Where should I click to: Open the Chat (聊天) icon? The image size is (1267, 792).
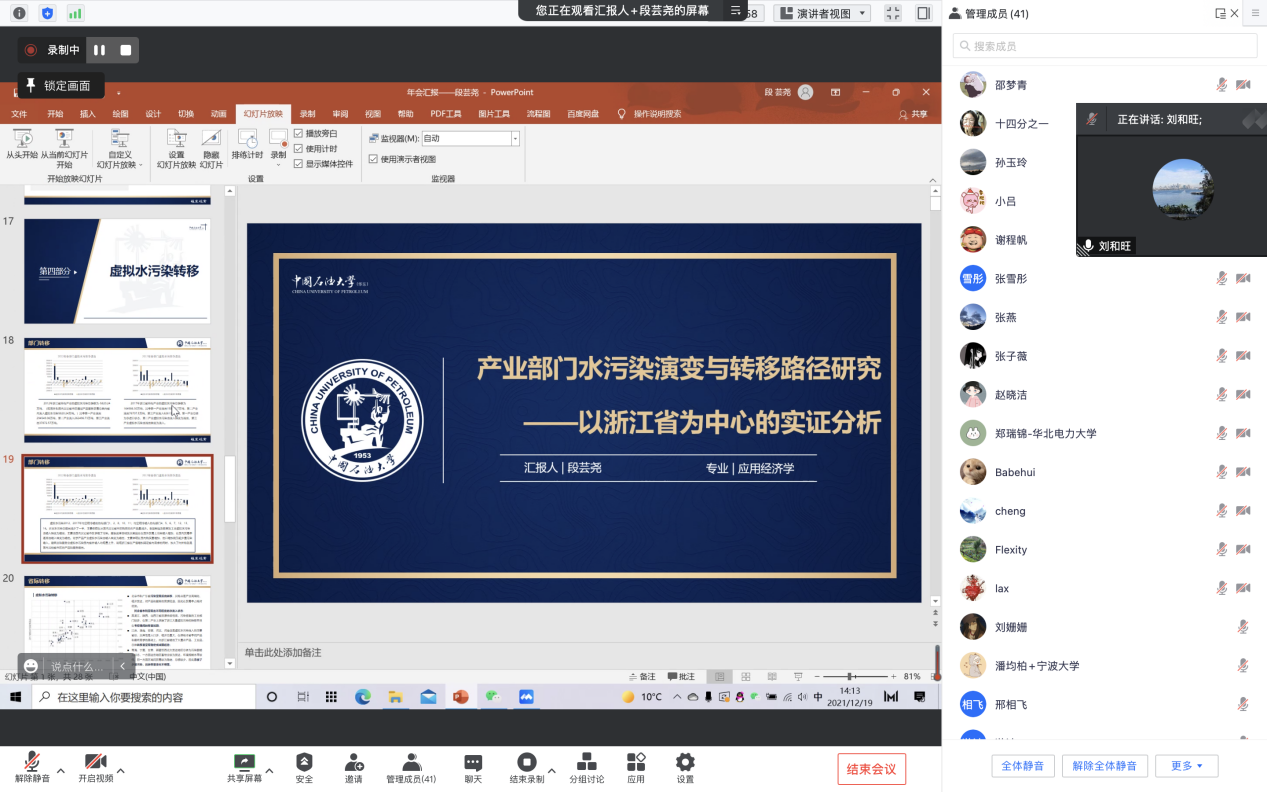coord(473,763)
